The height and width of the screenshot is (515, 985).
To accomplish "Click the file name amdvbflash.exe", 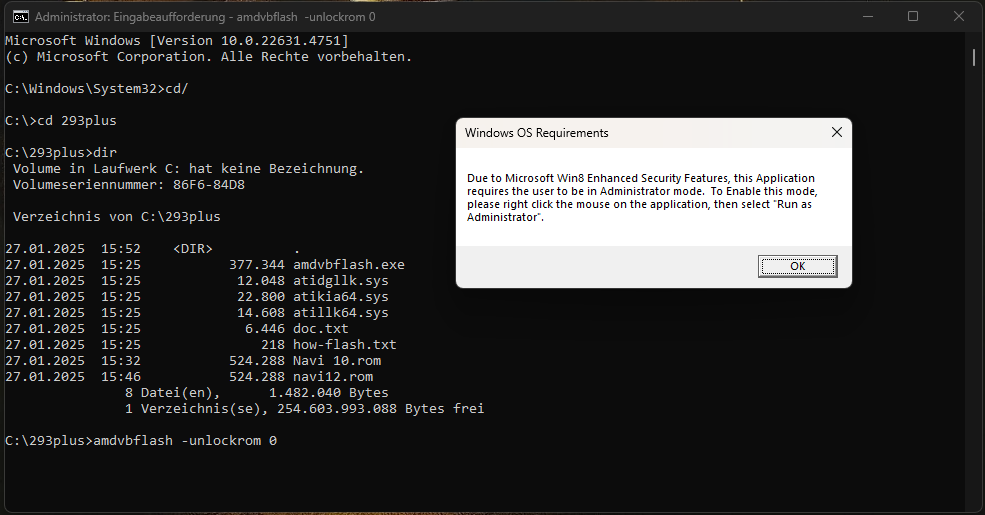I will [349, 265].
